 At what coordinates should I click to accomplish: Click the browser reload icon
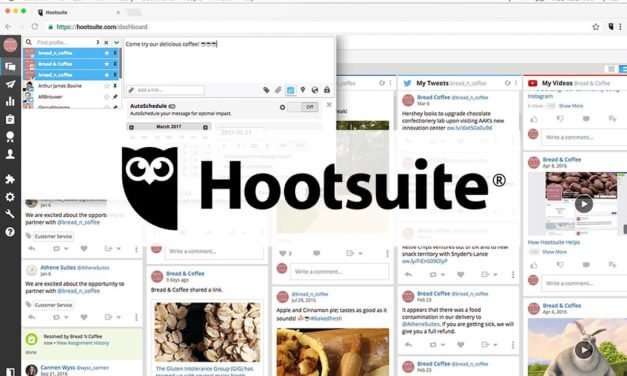pos(35,27)
